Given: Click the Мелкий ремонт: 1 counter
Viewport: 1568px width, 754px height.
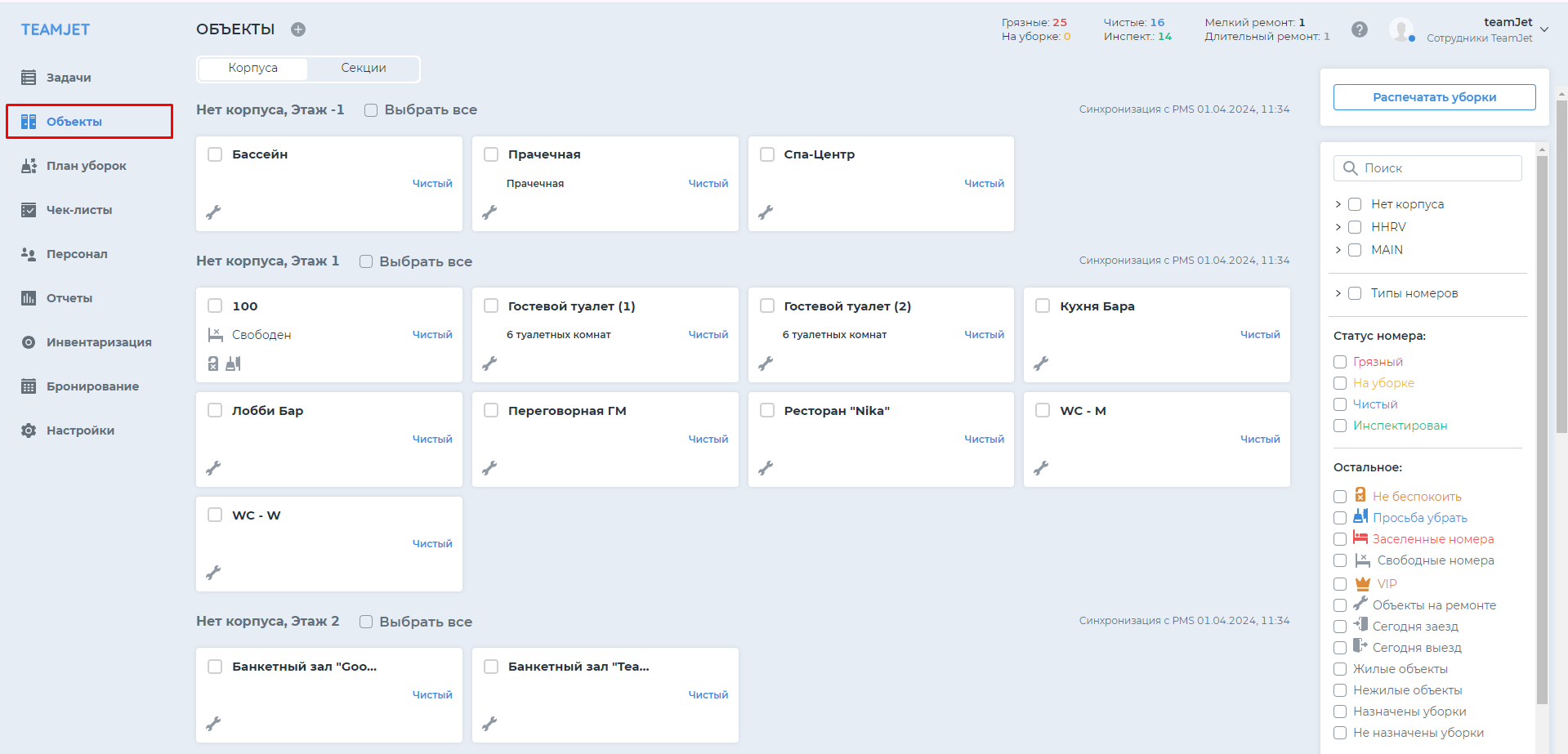Looking at the screenshot, I should (x=1255, y=23).
